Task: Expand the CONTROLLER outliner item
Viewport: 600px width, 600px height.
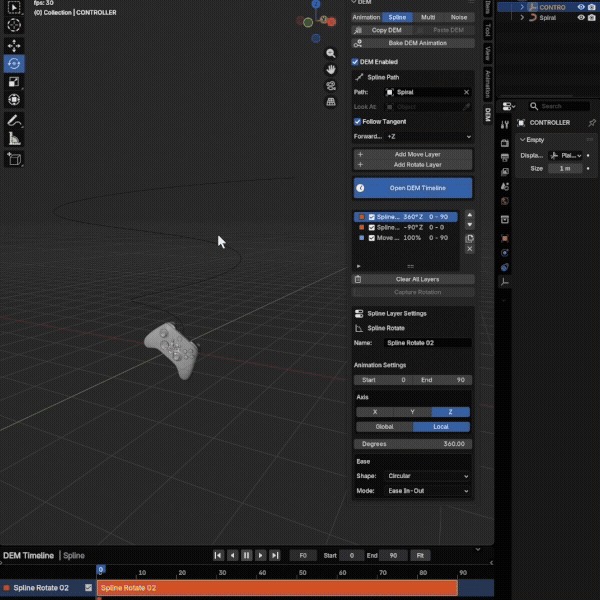Action: coord(522,7)
